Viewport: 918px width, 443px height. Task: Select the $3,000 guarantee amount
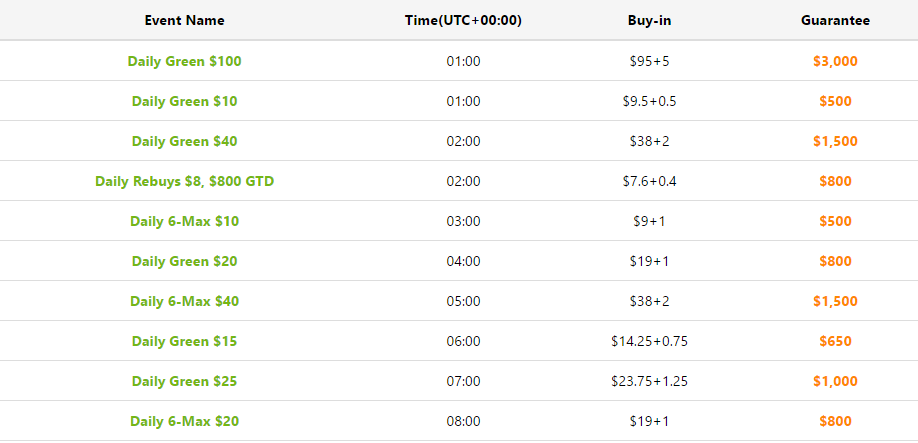835,61
